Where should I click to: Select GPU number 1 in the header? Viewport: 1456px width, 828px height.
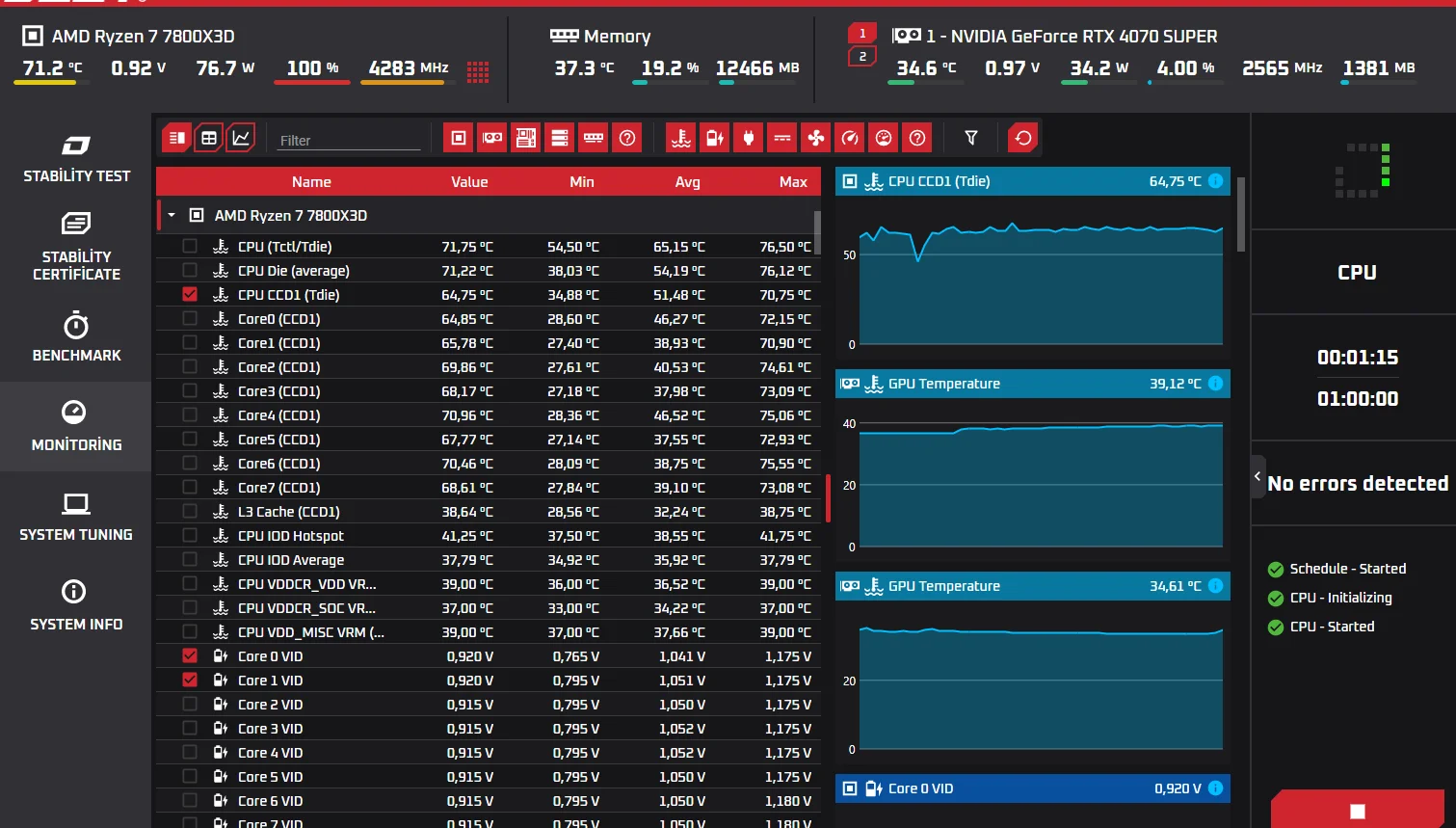pyautogui.click(x=862, y=34)
